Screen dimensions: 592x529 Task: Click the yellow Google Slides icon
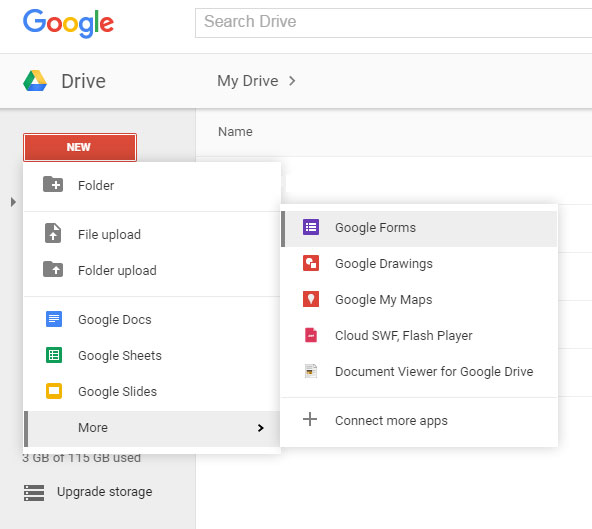[x=54, y=391]
